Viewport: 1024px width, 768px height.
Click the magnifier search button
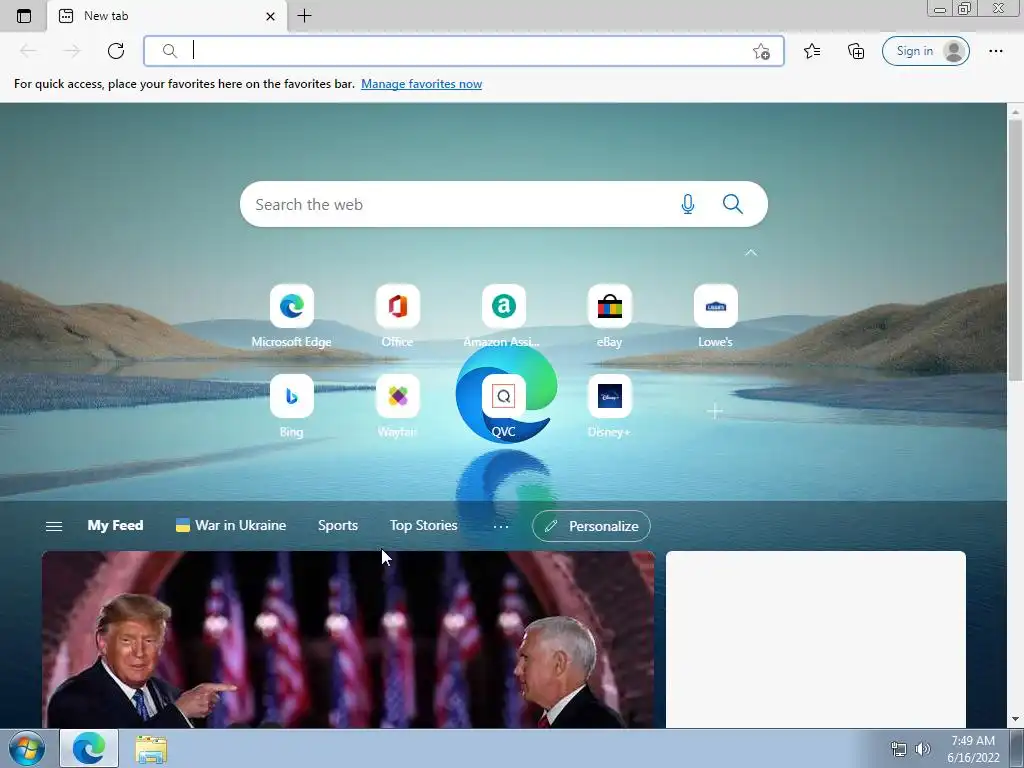tap(733, 204)
